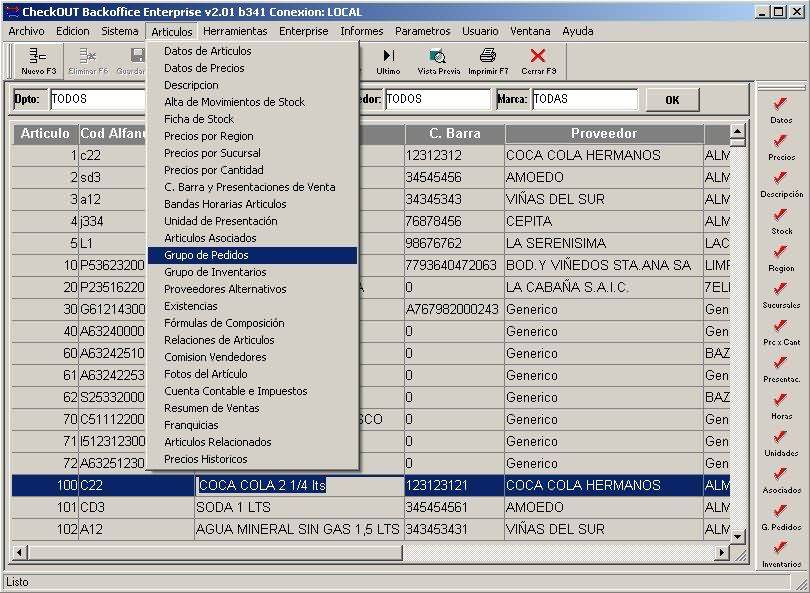Select cell CEPITA
The image size is (810, 593).
(x=604, y=222)
